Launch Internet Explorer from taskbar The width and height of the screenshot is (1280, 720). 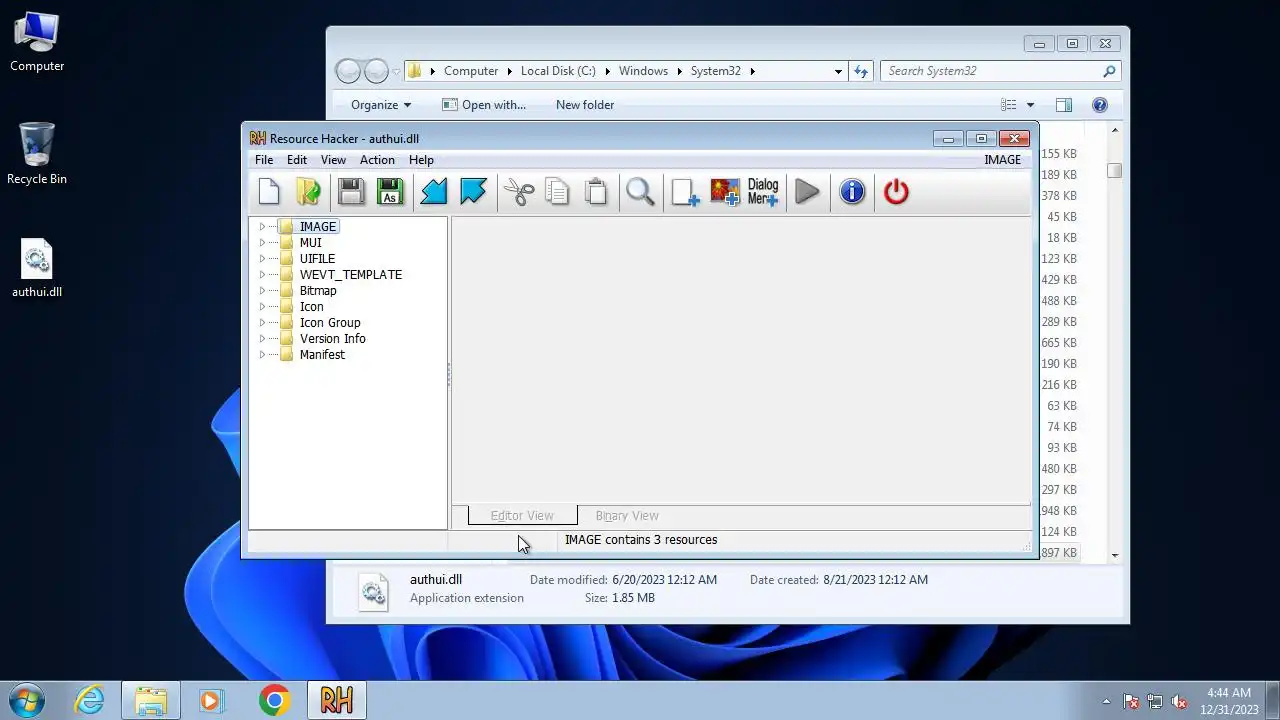(90, 700)
